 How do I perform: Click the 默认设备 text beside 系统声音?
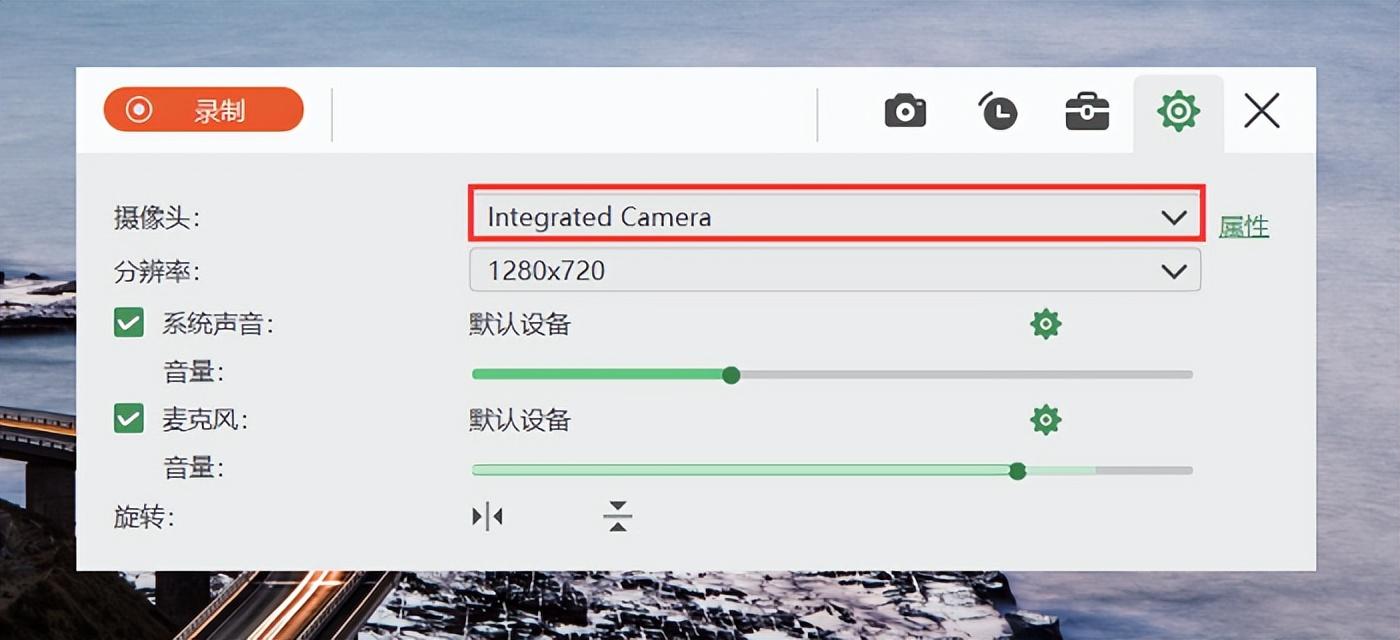tap(520, 324)
